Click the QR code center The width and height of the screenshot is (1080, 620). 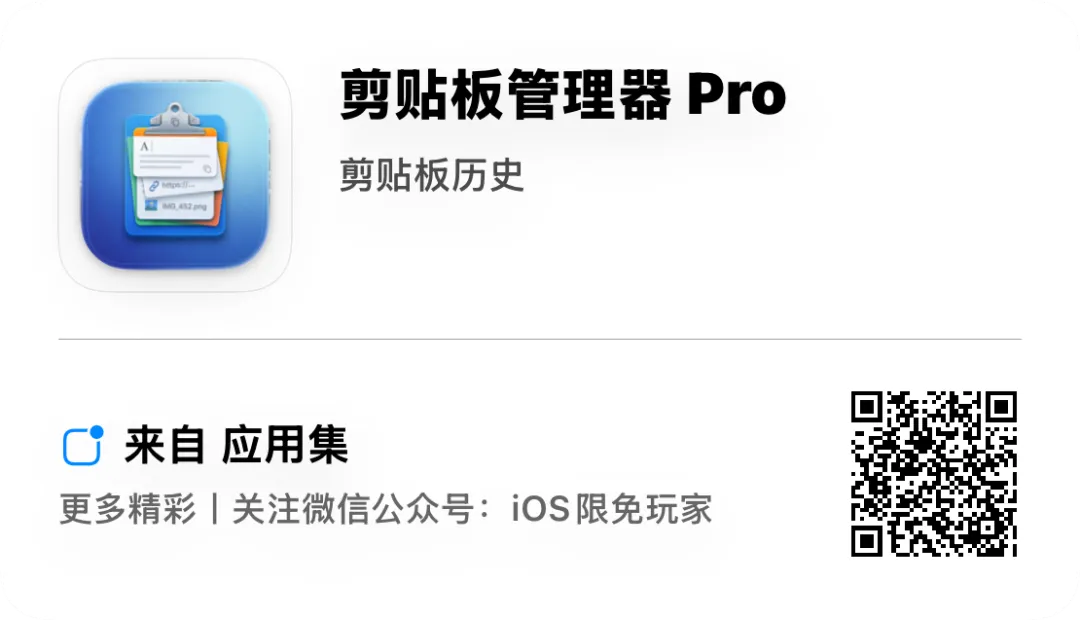tap(934, 474)
